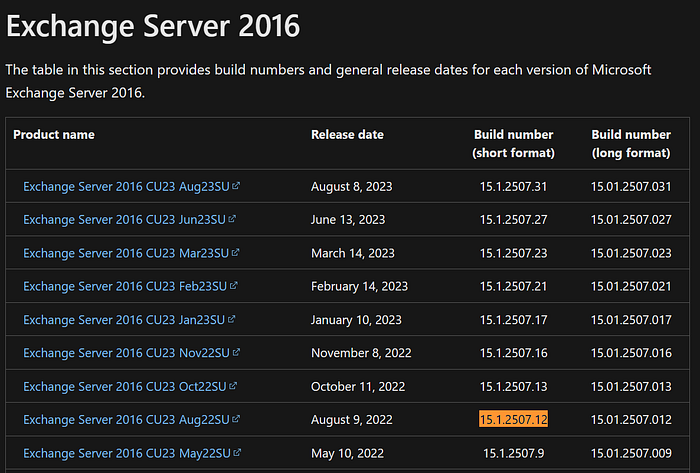Screen dimensions: 700x473
Task: Click long build number 15.01.2507.012
Action: coord(631,419)
